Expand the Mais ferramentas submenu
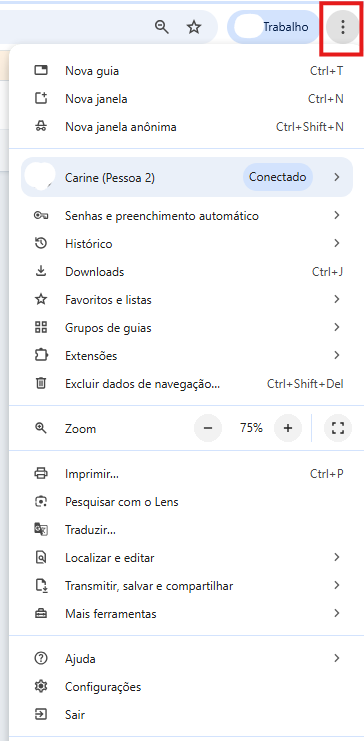Image resolution: width=364 pixels, height=741 pixels. click(x=187, y=614)
